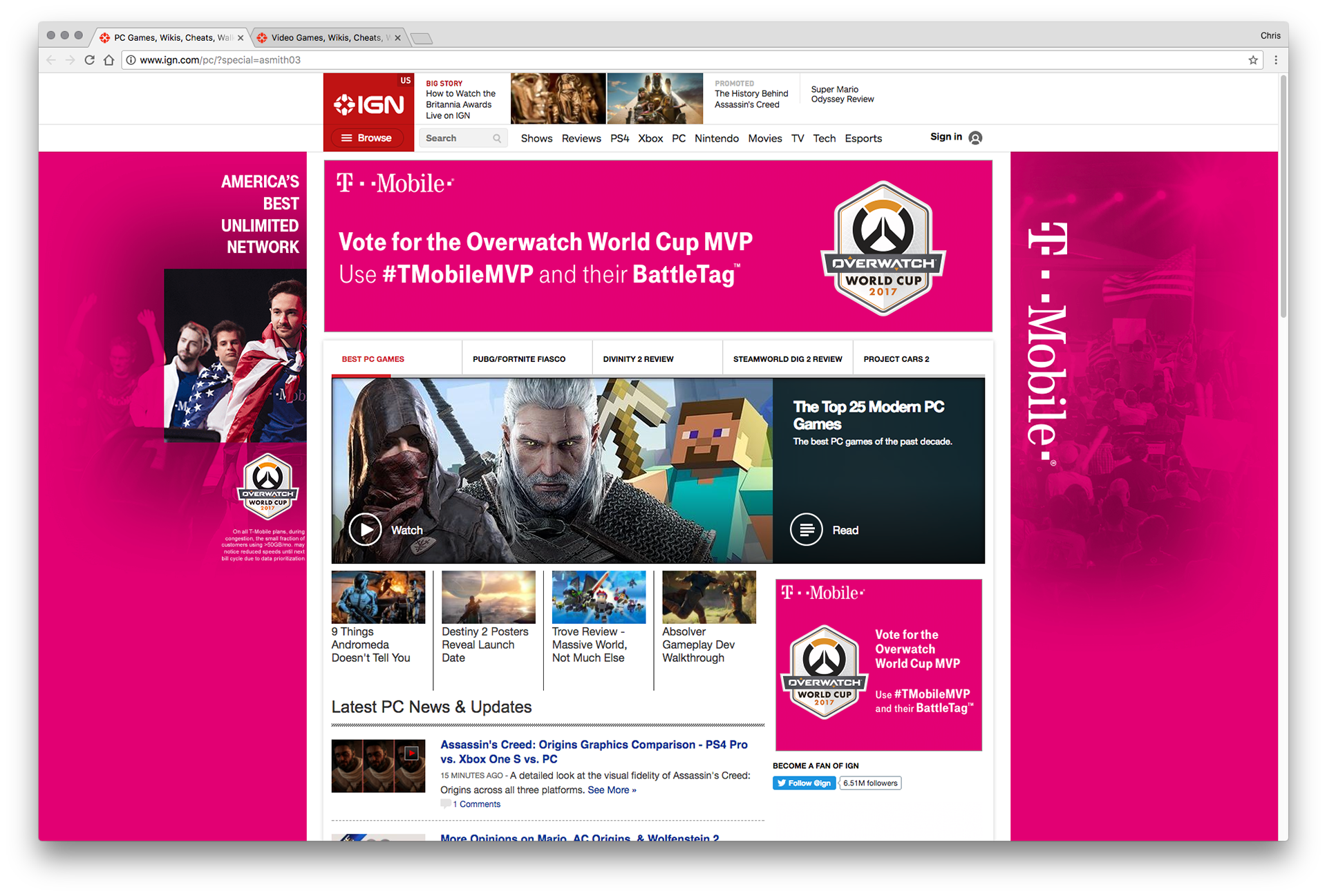Open a new browser tab
This screenshot has height=896, width=1327.
[x=422, y=38]
